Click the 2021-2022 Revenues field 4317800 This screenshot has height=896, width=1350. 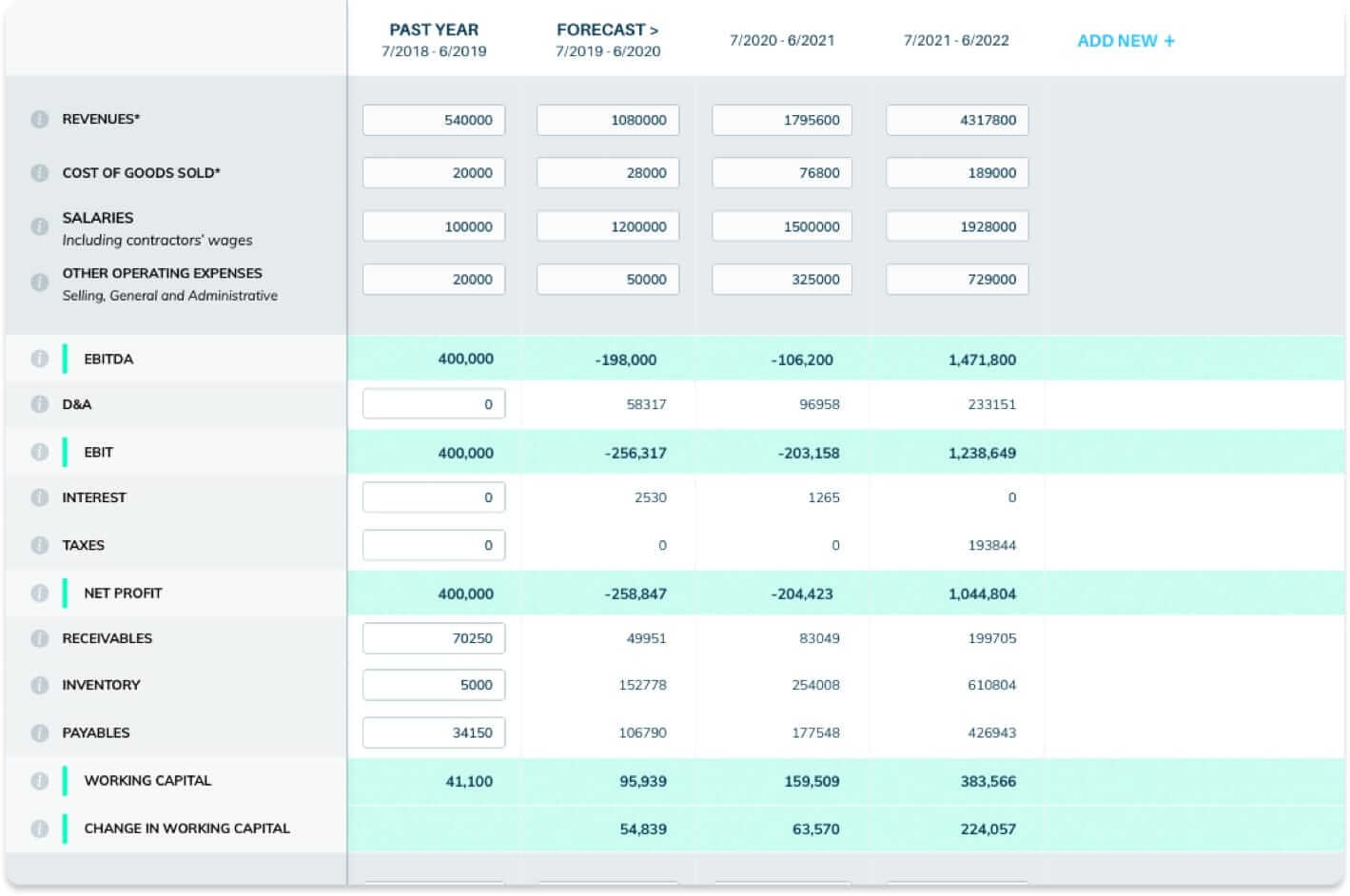coord(957,120)
